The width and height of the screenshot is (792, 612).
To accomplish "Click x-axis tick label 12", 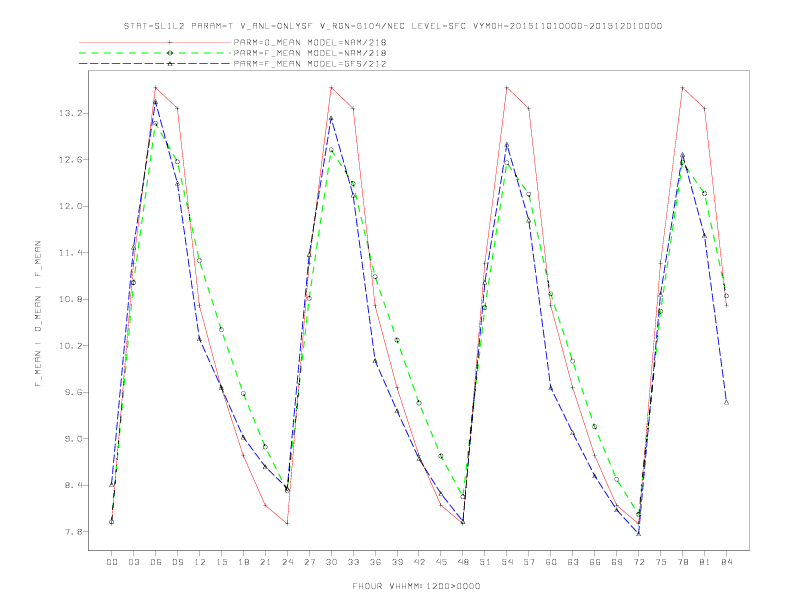I will coord(200,562).
